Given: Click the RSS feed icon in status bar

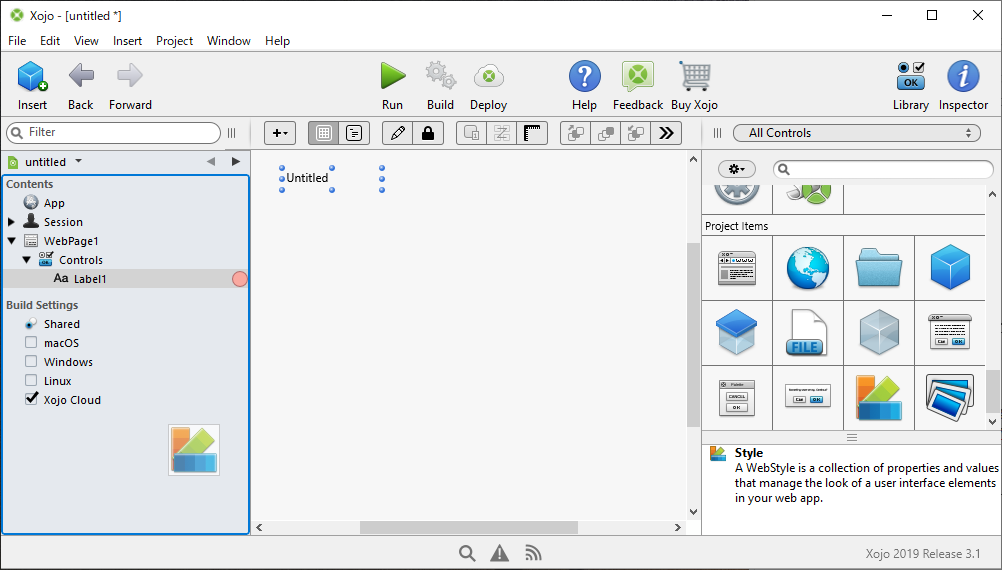Looking at the screenshot, I should pyautogui.click(x=533, y=553).
